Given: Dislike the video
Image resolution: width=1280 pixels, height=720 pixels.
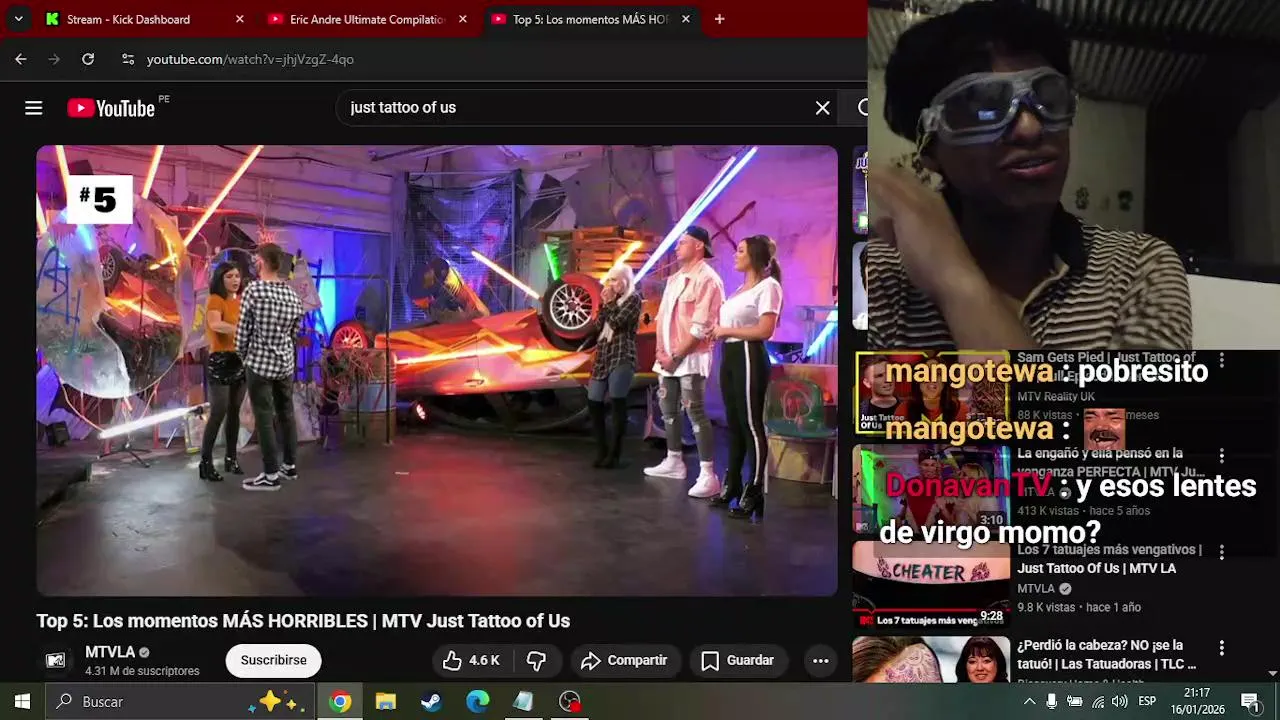Looking at the screenshot, I should pyautogui.click(x=536, y=660).
